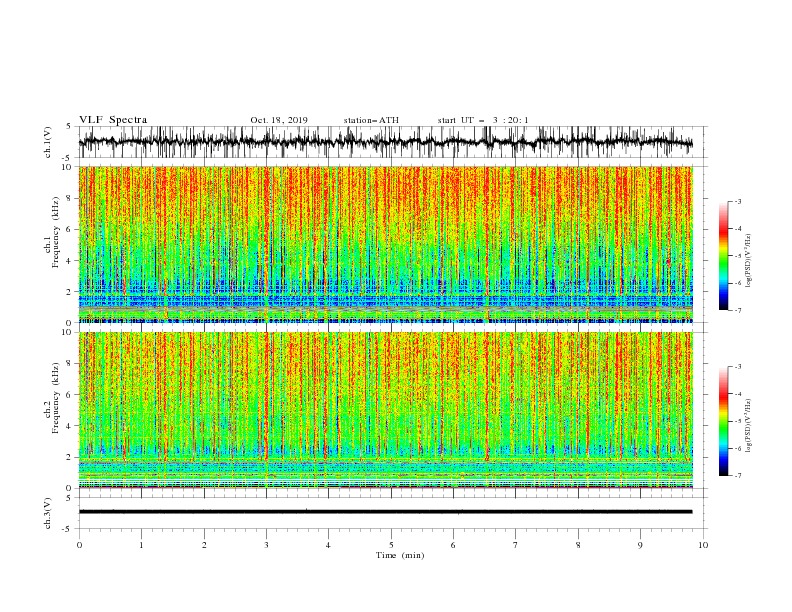This screenshot has height=612, width=792.
Task: Click the time axis tick label "6"
Action: point(453,545)
